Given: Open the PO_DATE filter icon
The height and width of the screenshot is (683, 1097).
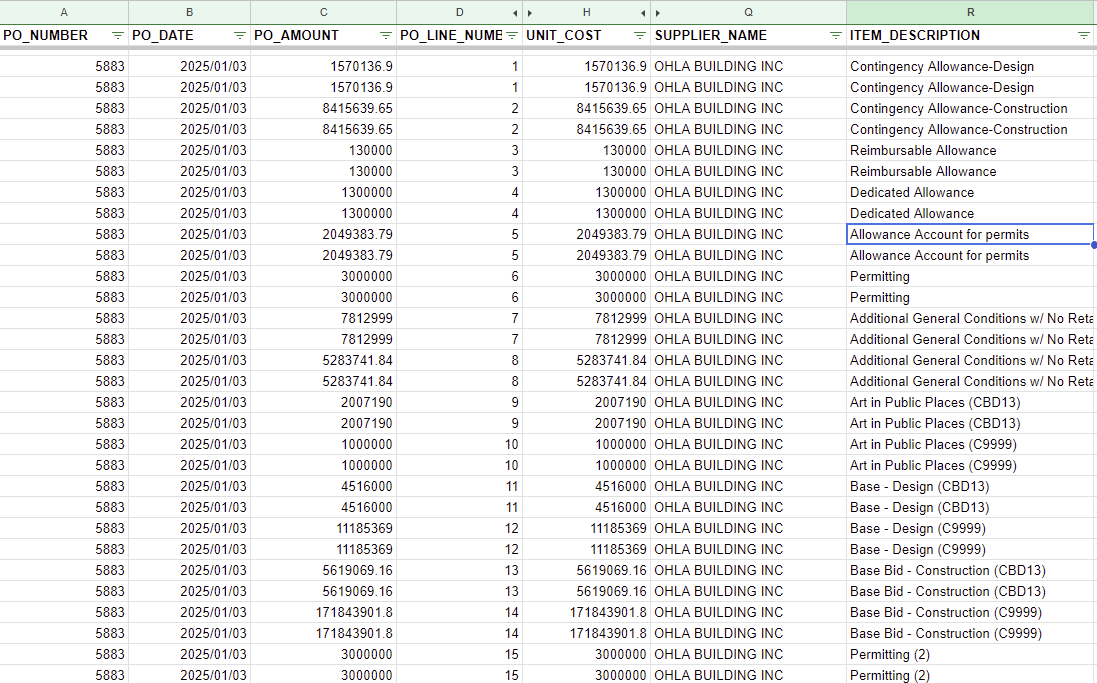Looking at the screenshot, I should [x=239, y=35].
